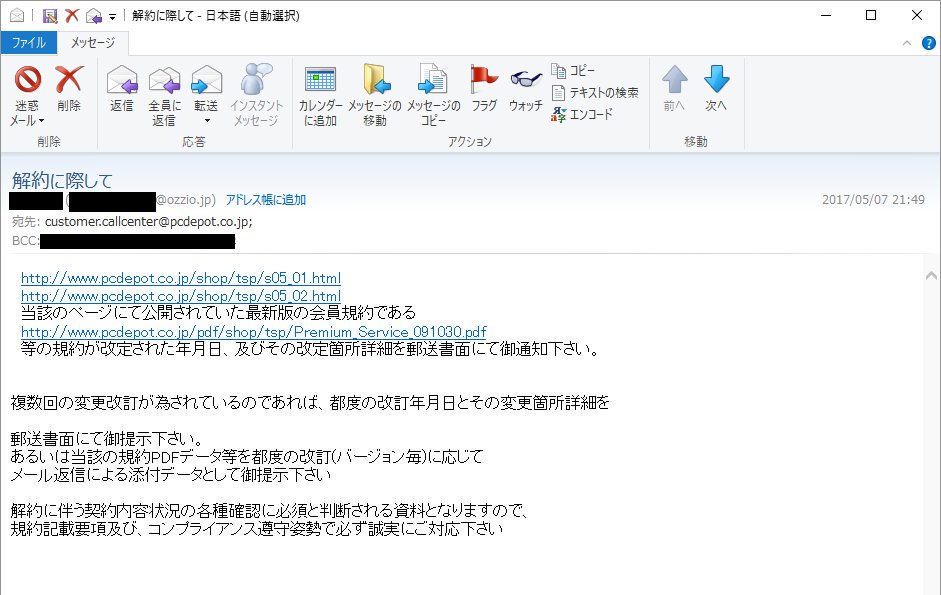Open the help question mark icon

928,43
